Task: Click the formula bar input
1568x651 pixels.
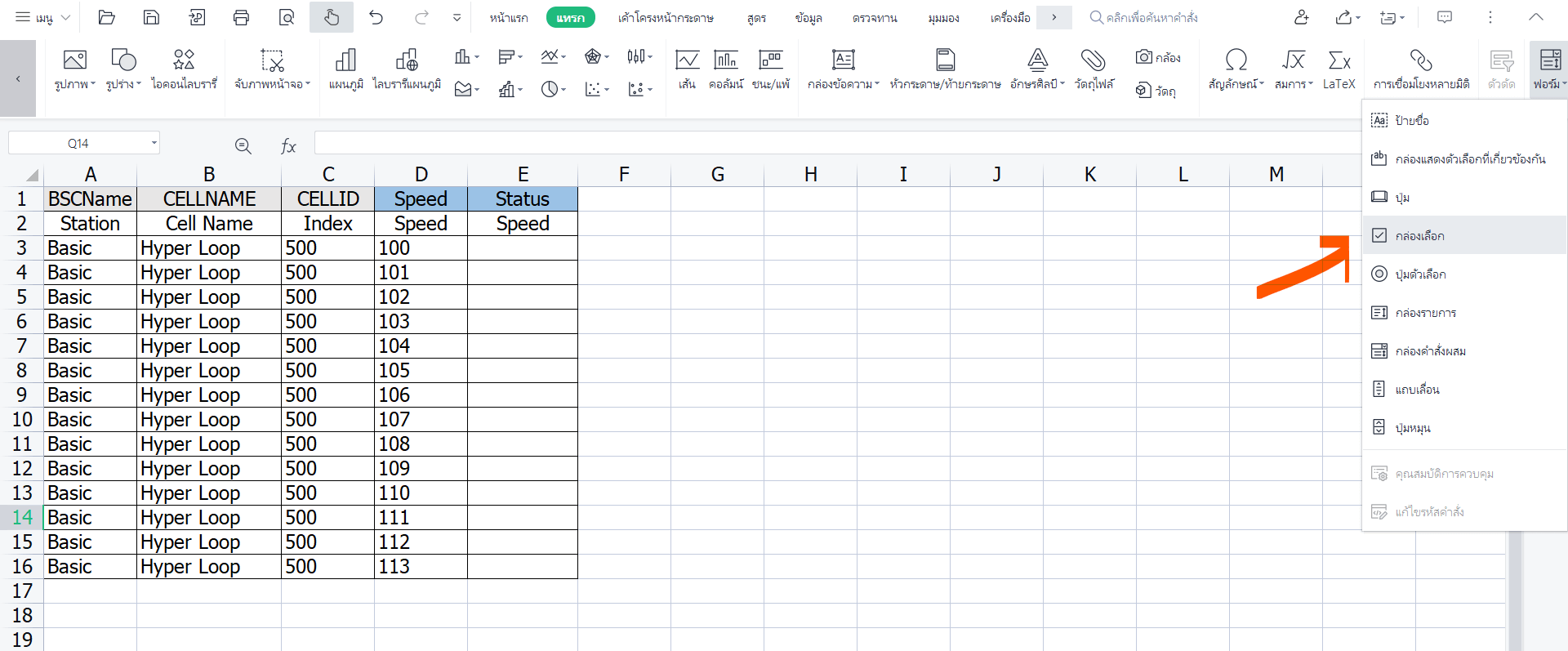Action: click(837, 143)
